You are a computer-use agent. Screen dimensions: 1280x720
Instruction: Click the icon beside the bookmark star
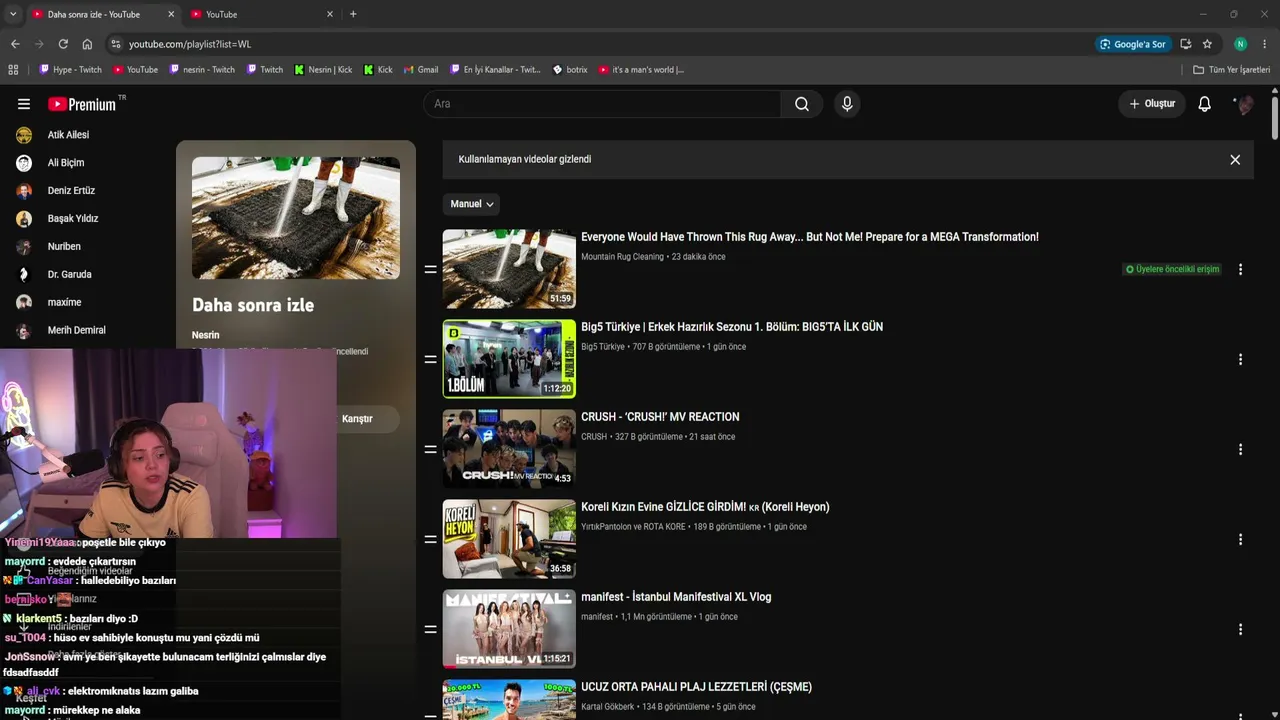point(1185,44)
